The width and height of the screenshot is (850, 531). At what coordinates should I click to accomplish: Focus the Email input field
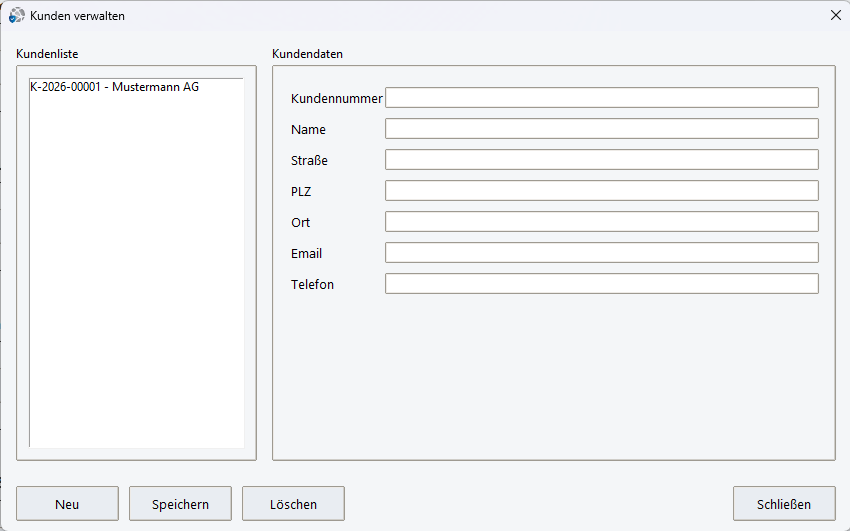click(x=602, y=252)
